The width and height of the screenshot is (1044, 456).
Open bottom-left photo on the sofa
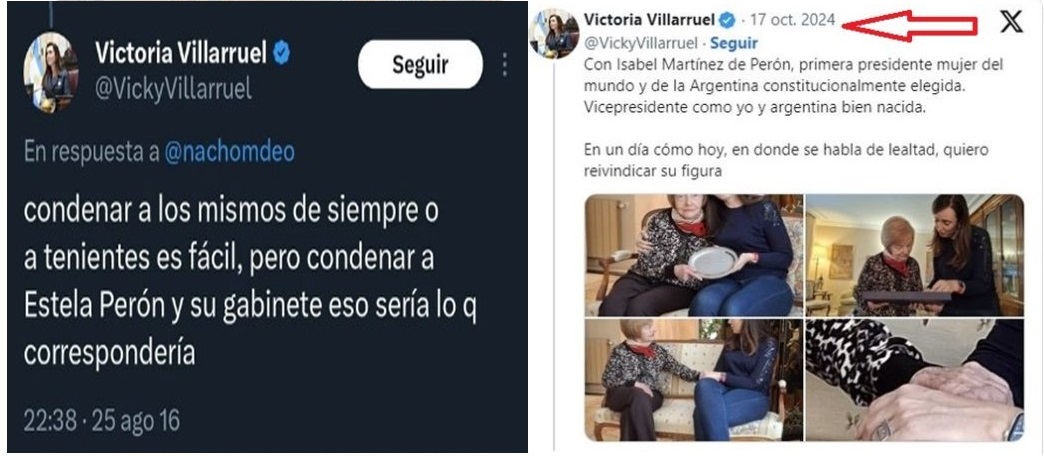pos(694,379)
